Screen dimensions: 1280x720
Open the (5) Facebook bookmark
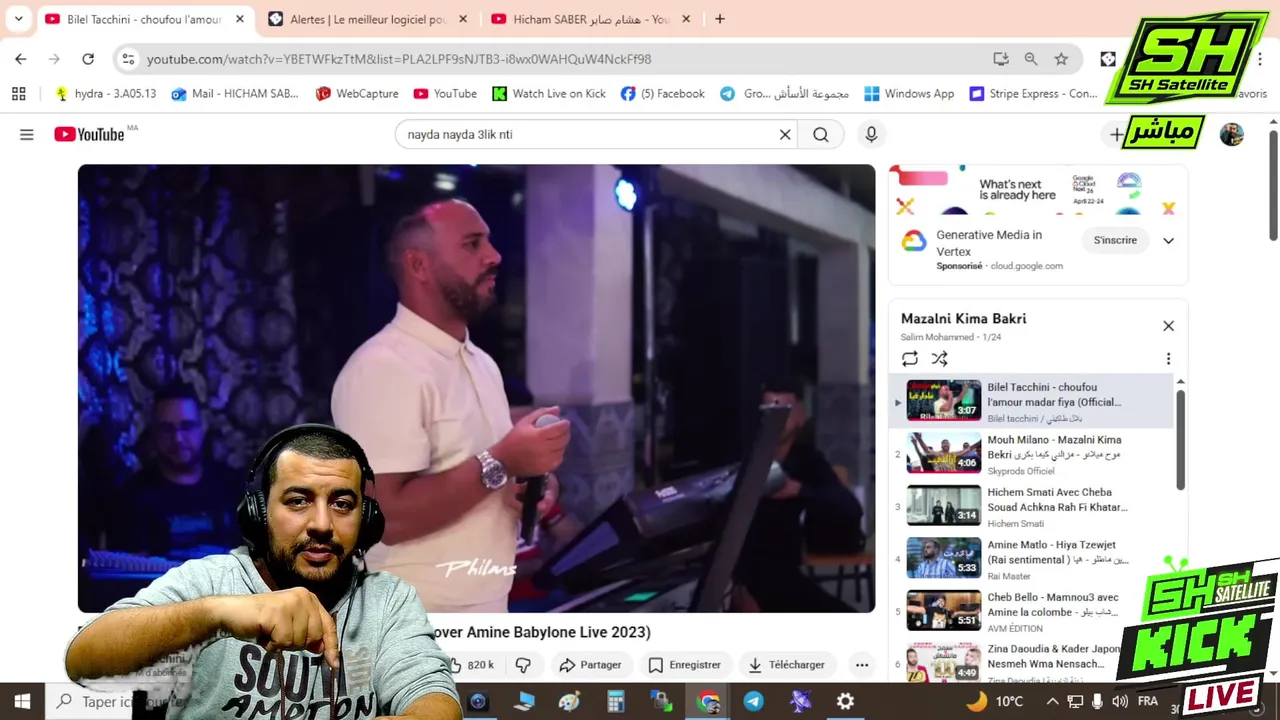pyautogui.click(x=663, y=93)
